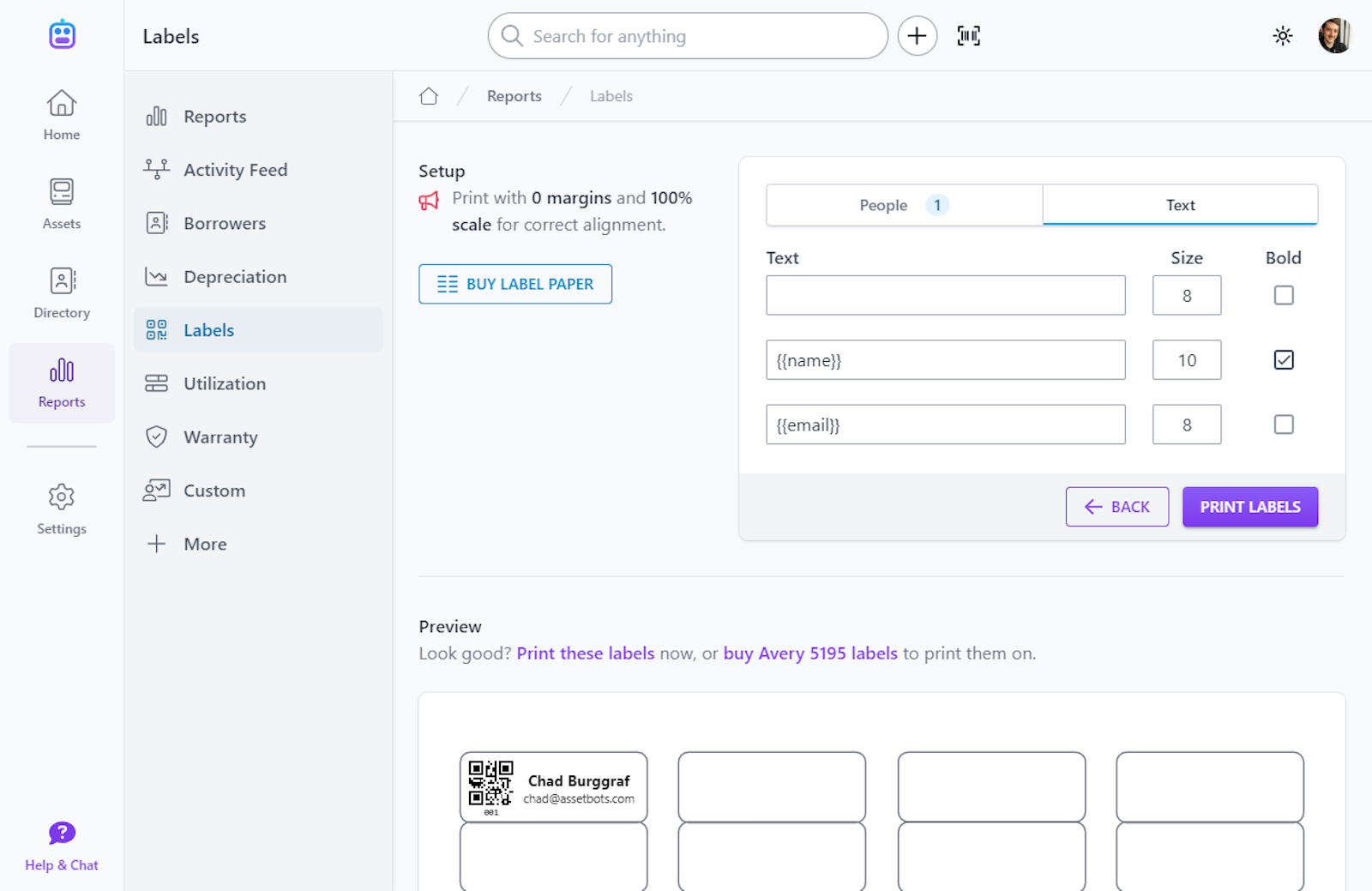Enable Bold for the first text row
This screenshot has width=1372, height=891.
click(x=1284, y=295)
